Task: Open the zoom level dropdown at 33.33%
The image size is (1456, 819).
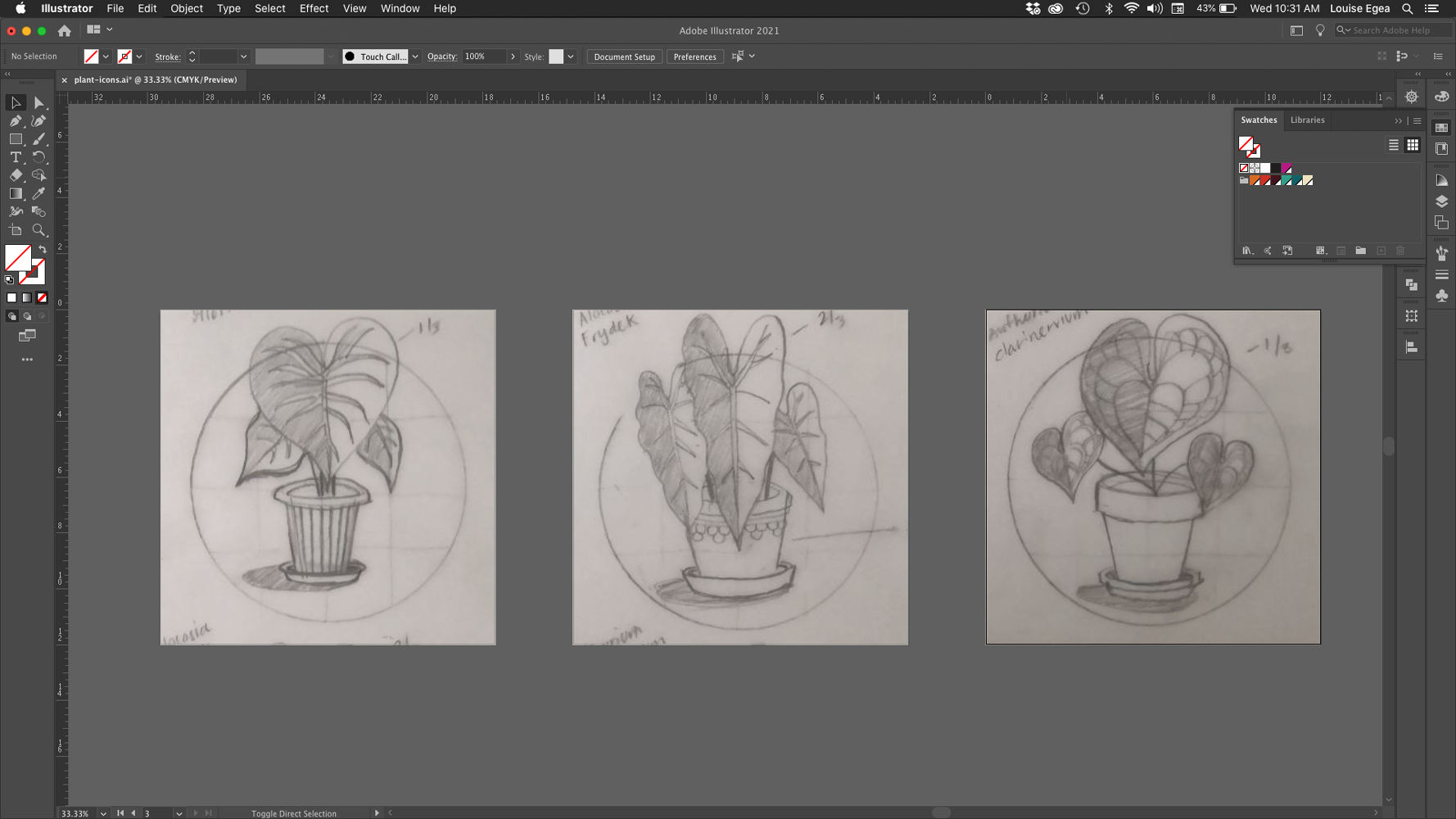Action: pos(103,813)
